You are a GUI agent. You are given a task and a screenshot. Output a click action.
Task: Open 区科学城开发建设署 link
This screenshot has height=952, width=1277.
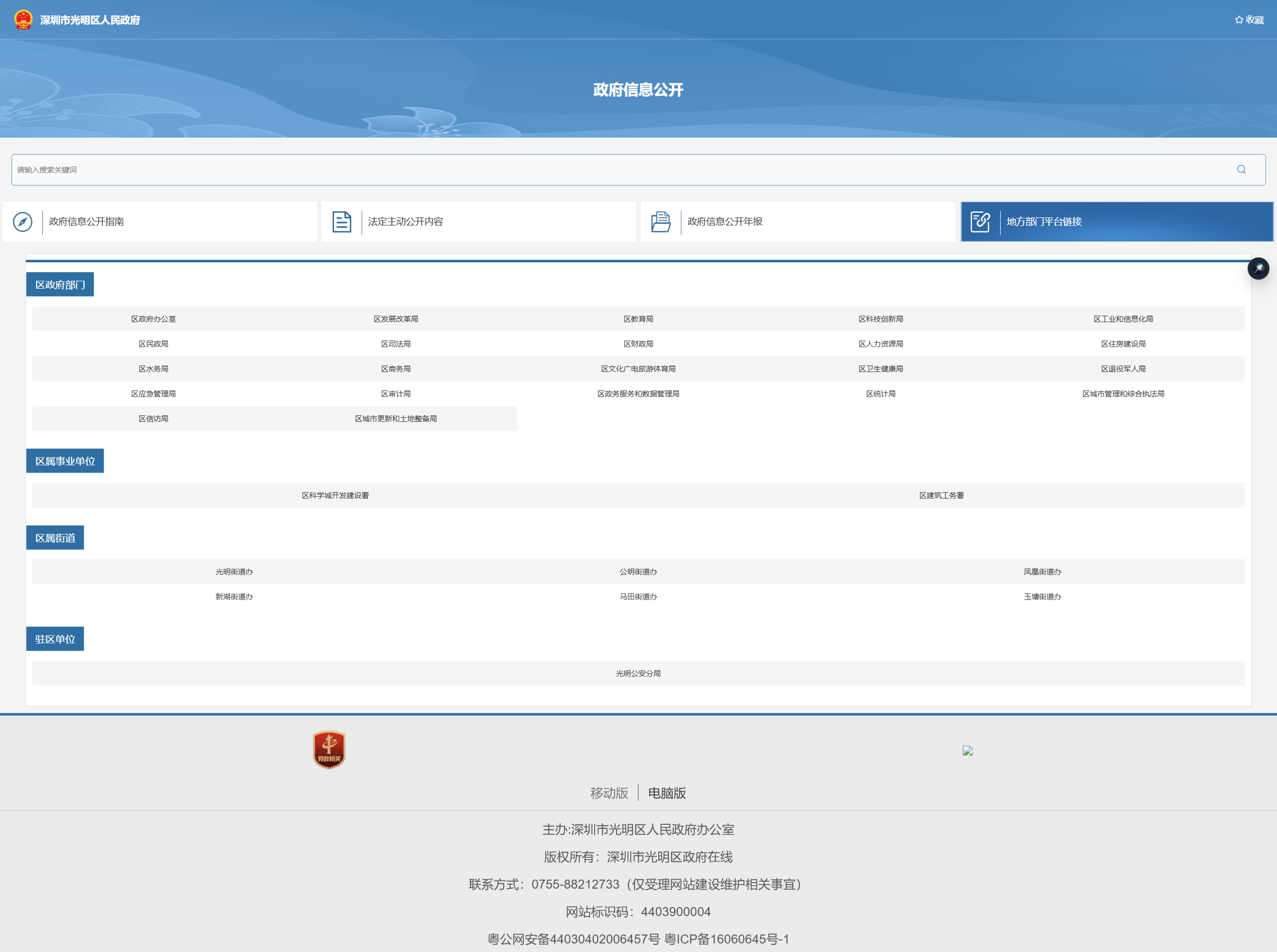[335, 496]
